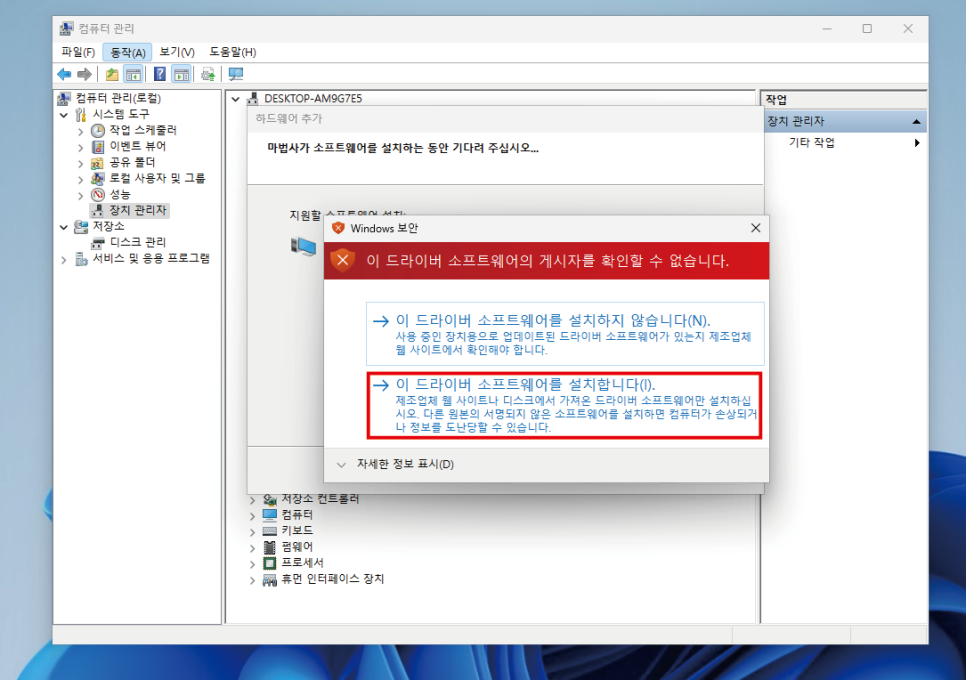This screenshot has height=680, width=966.
Task: Select 휴먼 인터페이스 장치 category text
Action: [333, 579]
